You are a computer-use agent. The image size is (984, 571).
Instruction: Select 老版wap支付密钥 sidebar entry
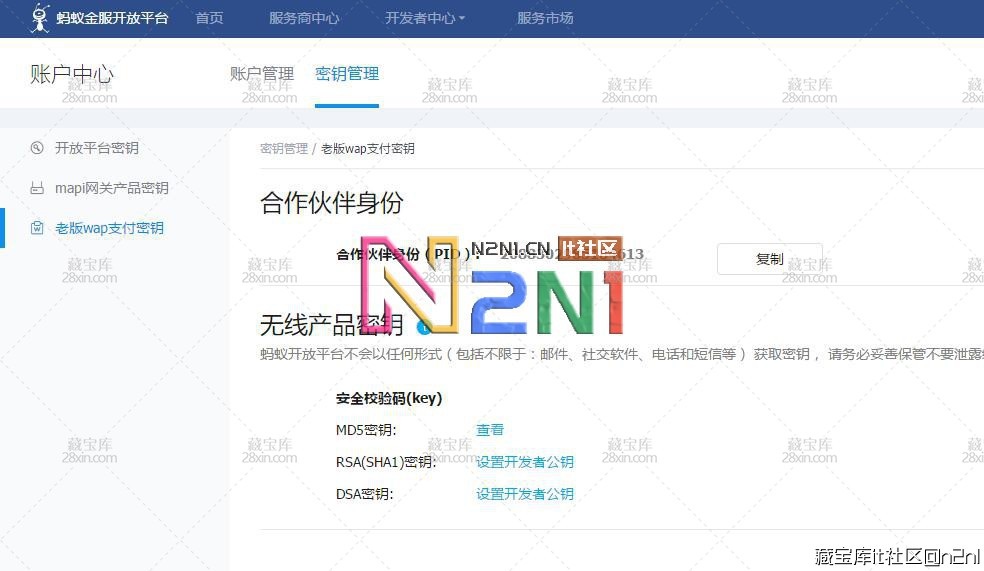pyautogui.click(x=109, y=228)
